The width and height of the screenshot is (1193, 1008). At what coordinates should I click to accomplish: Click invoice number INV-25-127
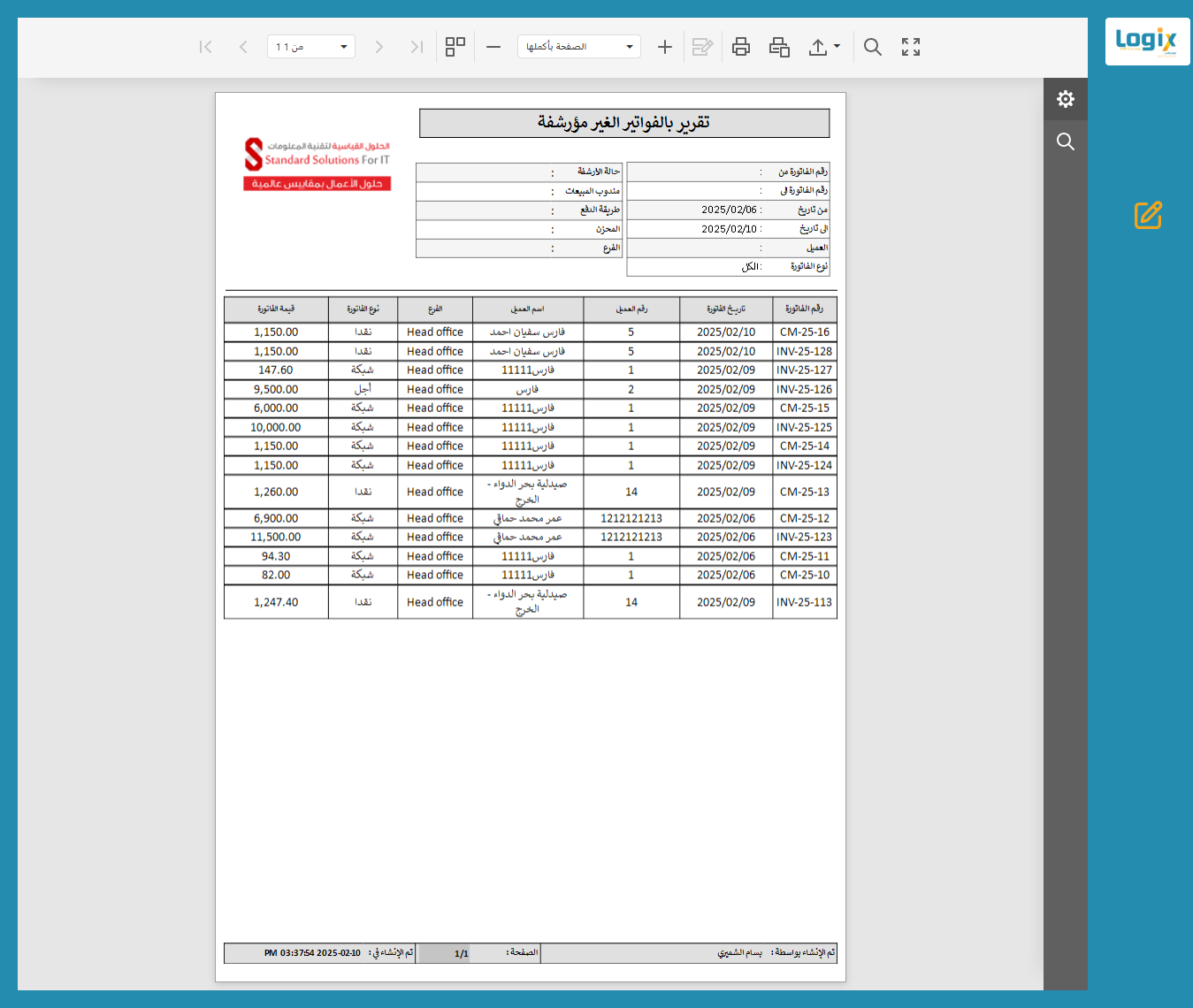805,370
